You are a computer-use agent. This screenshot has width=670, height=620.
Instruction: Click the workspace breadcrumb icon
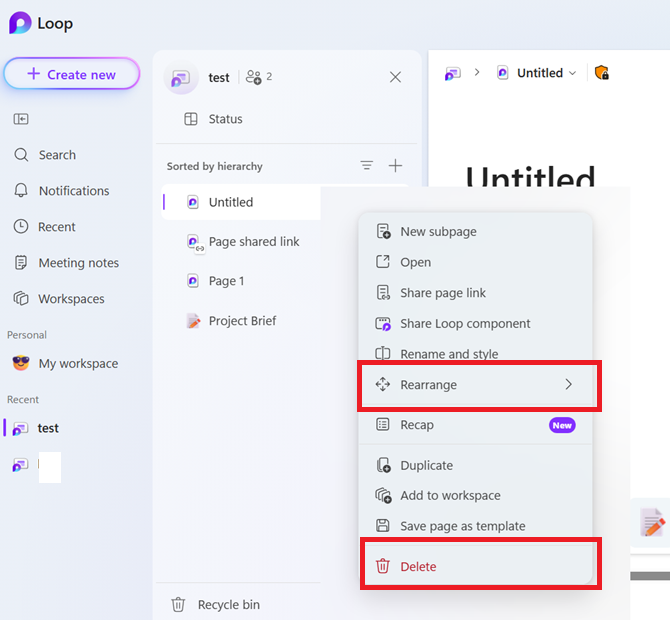[453, 73]
